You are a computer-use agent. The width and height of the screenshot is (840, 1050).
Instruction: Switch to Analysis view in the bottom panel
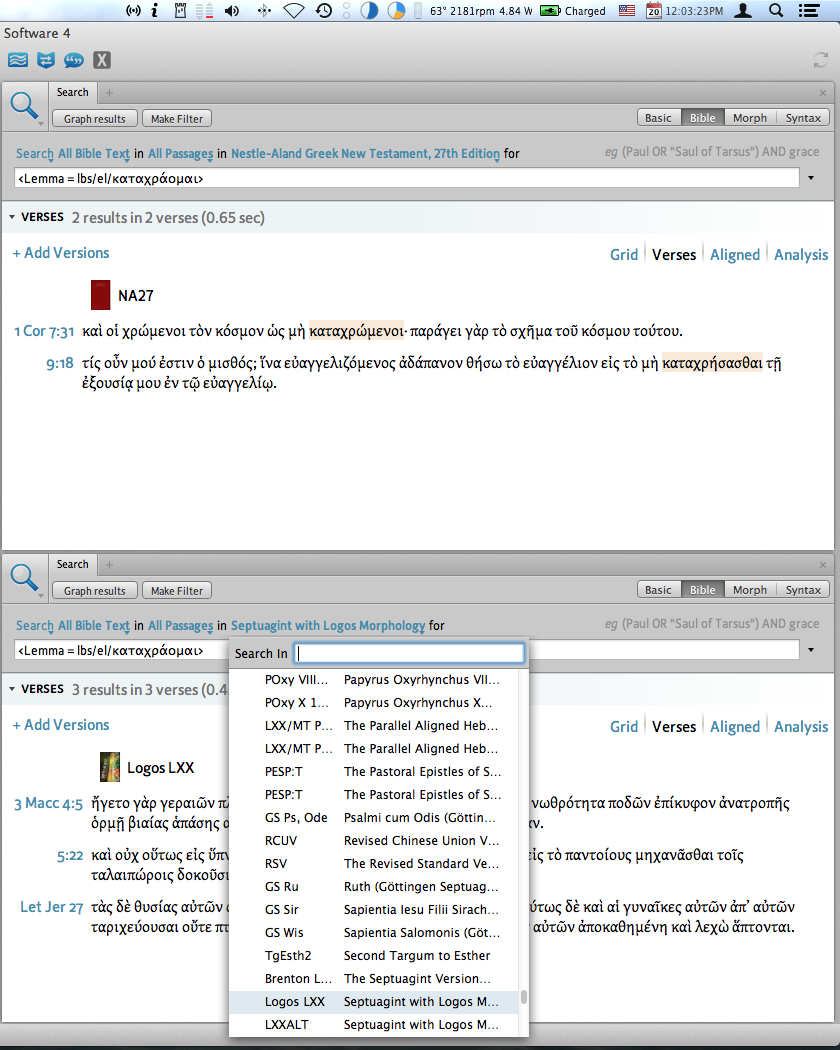tap(801, 727)
